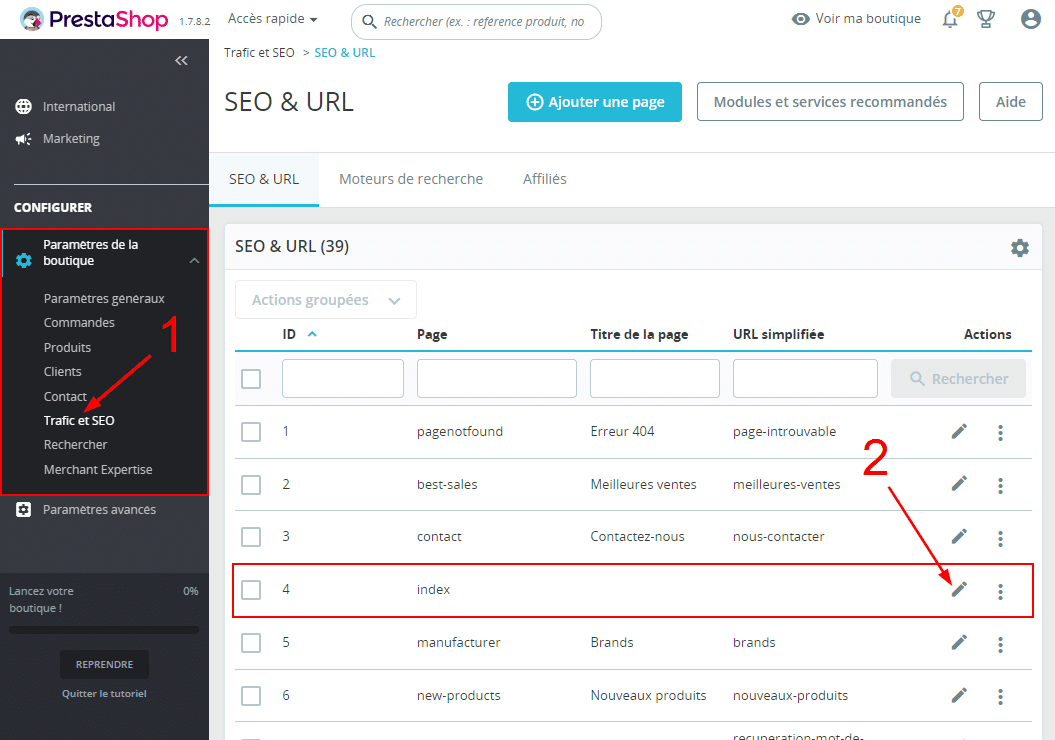
Task: Open the user profile avatar icon
Action: [x=1031, y=19]
